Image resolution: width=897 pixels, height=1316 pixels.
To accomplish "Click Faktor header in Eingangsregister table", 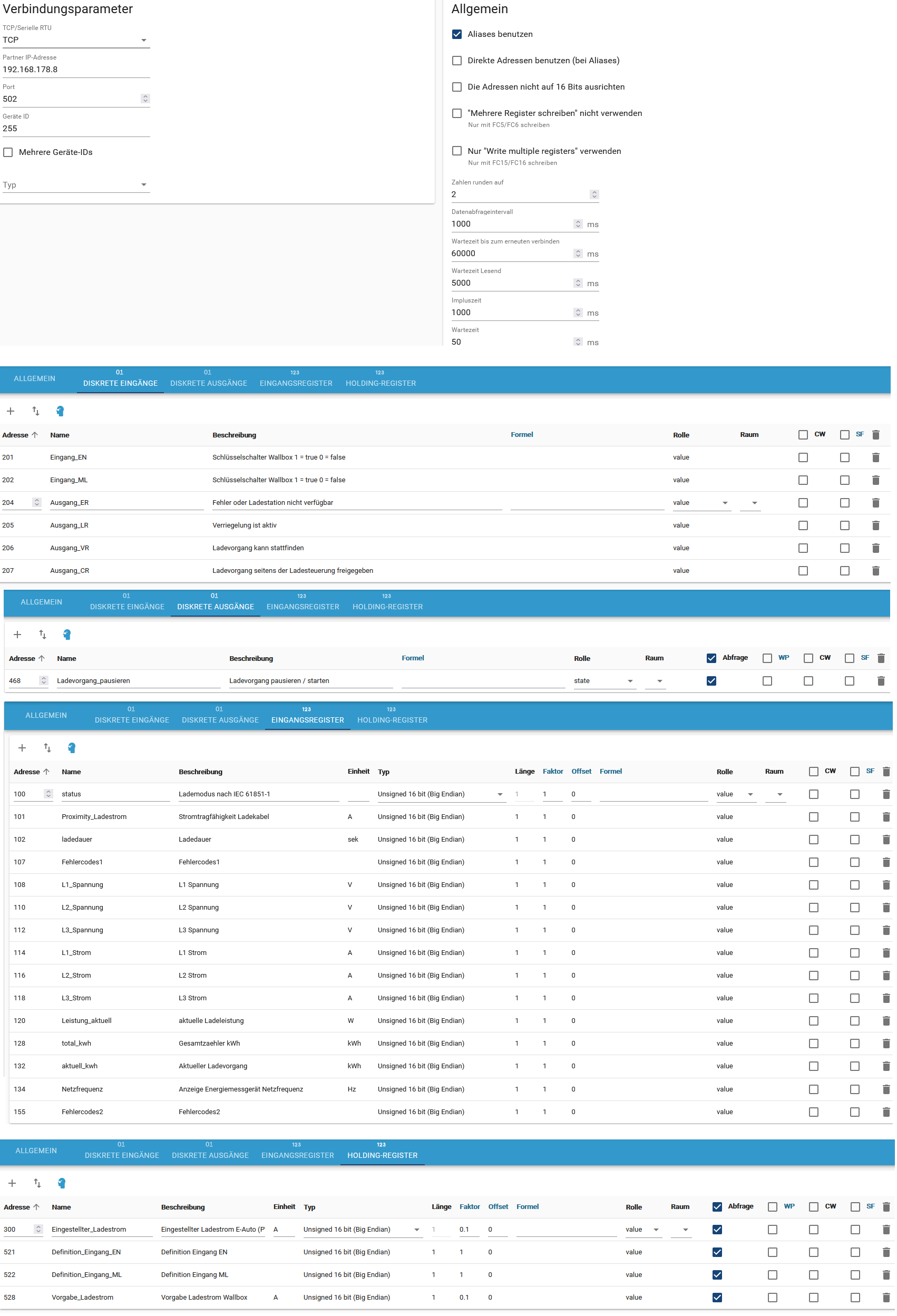I will 553,772.
